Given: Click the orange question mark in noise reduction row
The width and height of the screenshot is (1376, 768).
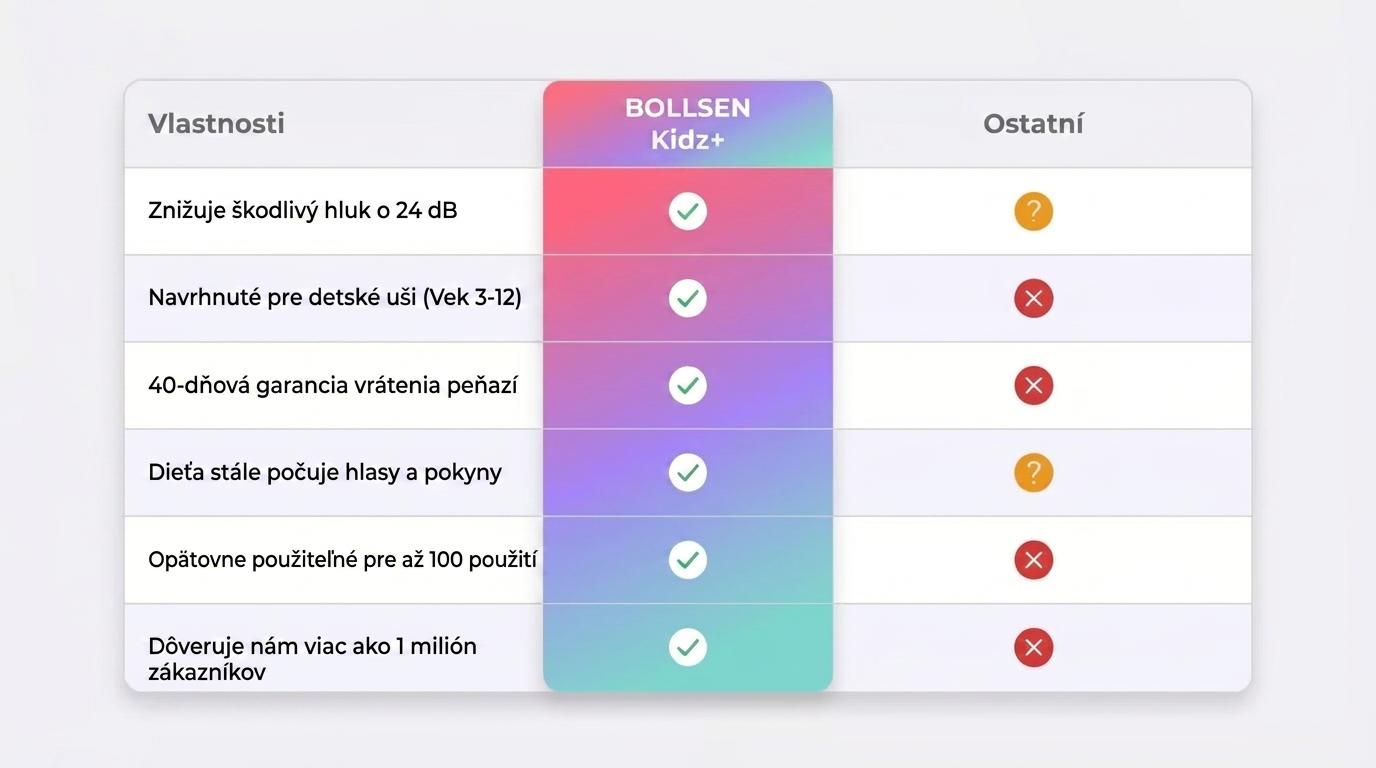Looking at the screenshot, I should (1034, 211).
